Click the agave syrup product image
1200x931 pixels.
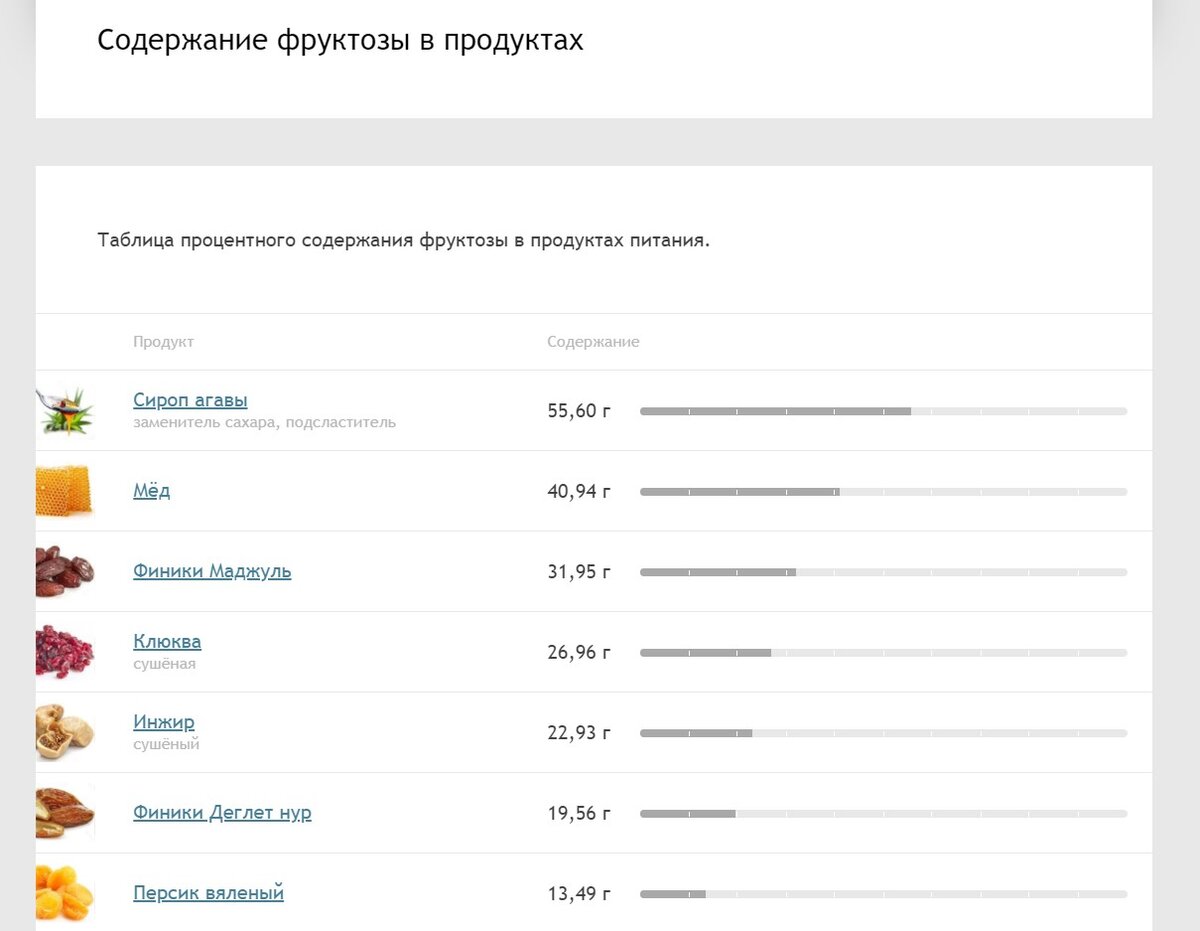65,411
